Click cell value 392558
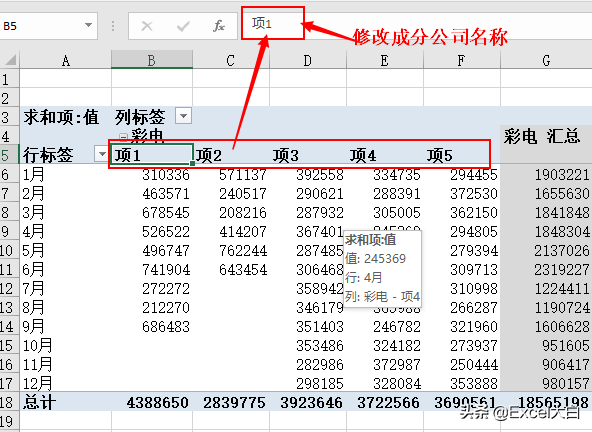Screen dimensions: 592x432 (x=320, y=175)
